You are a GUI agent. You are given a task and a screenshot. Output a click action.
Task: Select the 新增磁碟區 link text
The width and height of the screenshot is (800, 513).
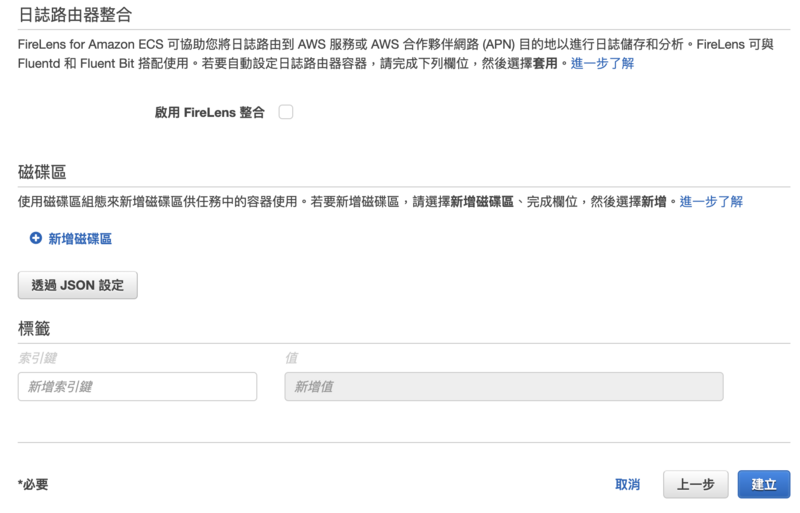[80, 239]
